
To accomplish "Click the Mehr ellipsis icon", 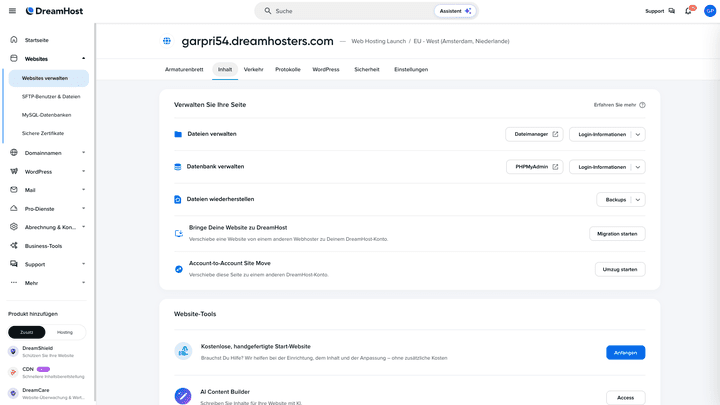I will (x=14, y=283).
